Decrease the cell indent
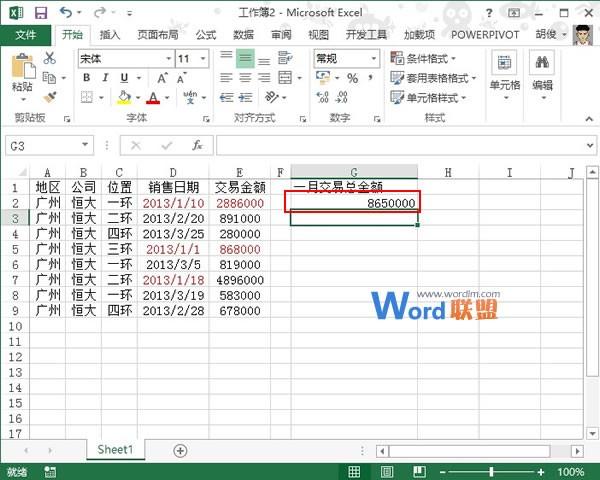The image size is (600, 480). [x=227, y=97]
